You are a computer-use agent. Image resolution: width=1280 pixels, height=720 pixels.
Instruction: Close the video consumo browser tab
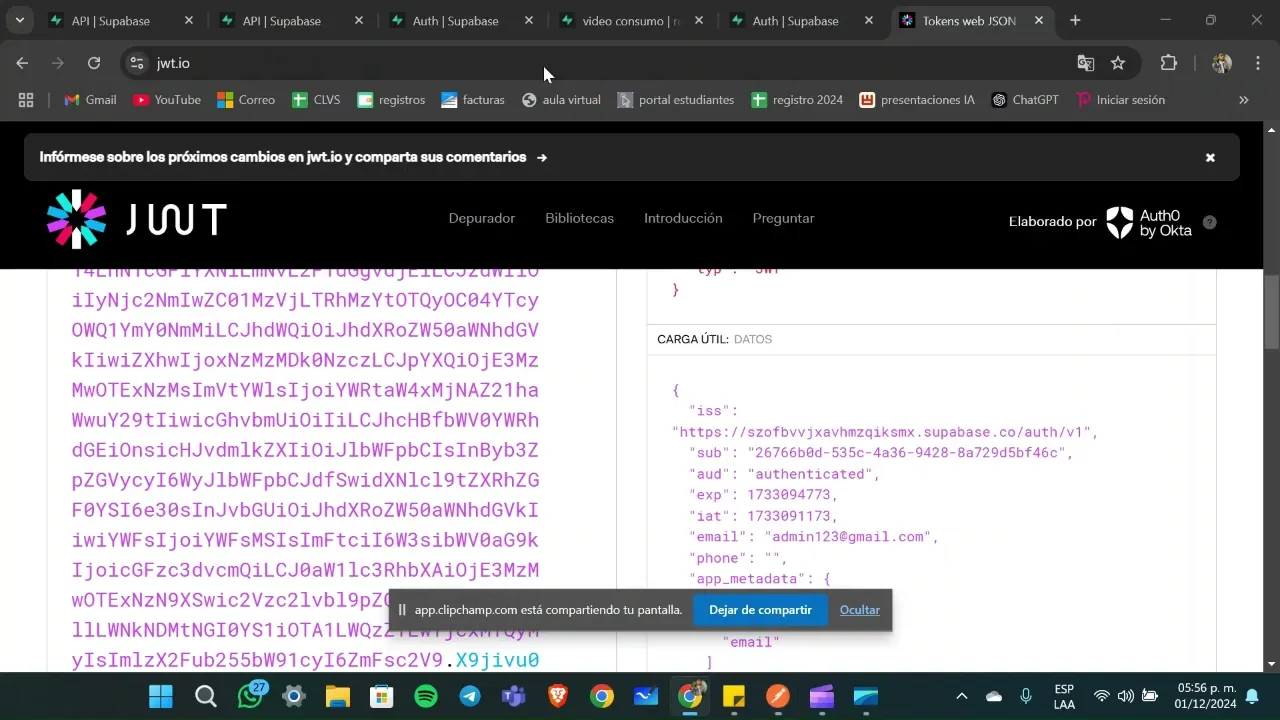click(x=699, y=20)
